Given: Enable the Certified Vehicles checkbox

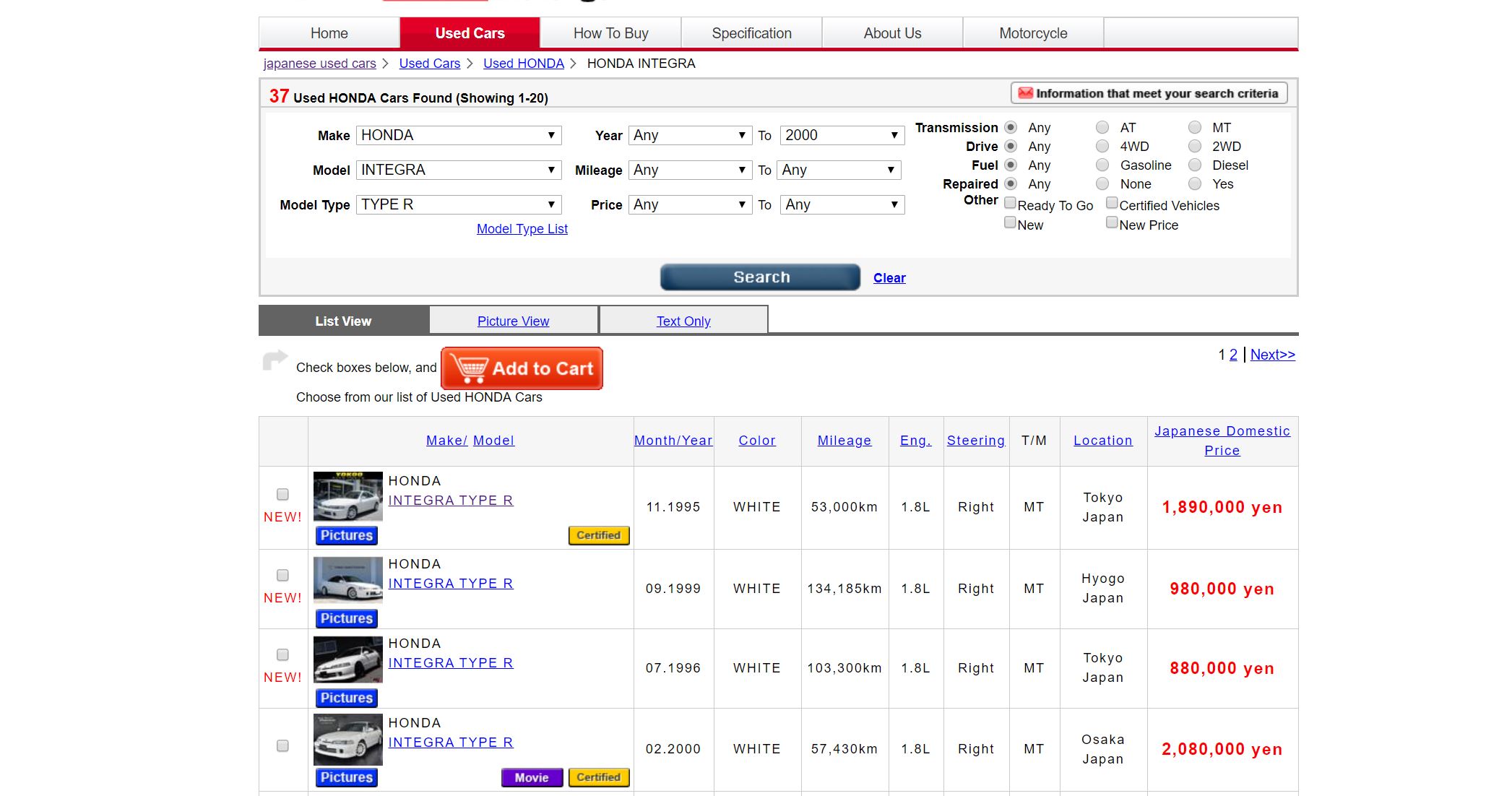Looking at the screenshot, I should coord(1112,203).
